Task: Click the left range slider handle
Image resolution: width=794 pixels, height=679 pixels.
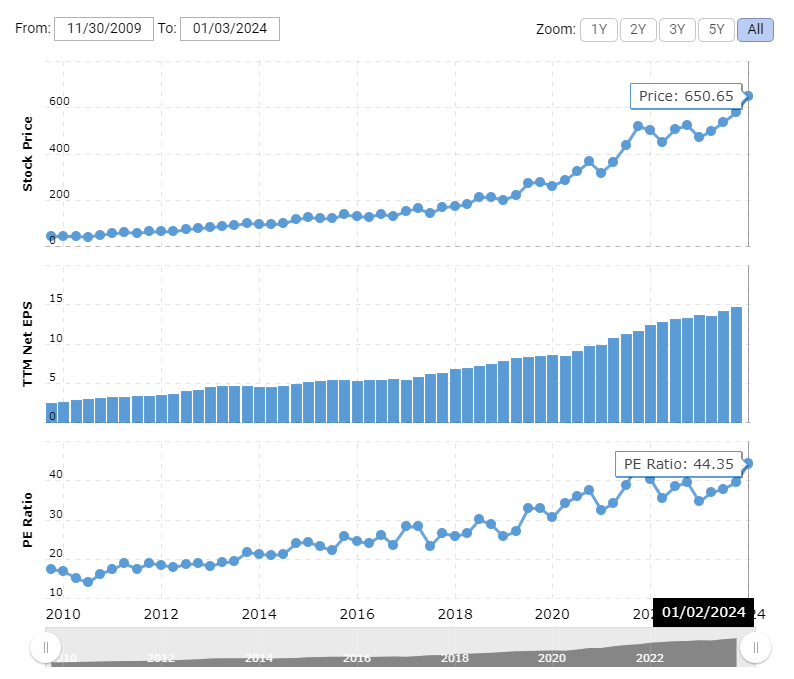Action: tap(45, 648)
